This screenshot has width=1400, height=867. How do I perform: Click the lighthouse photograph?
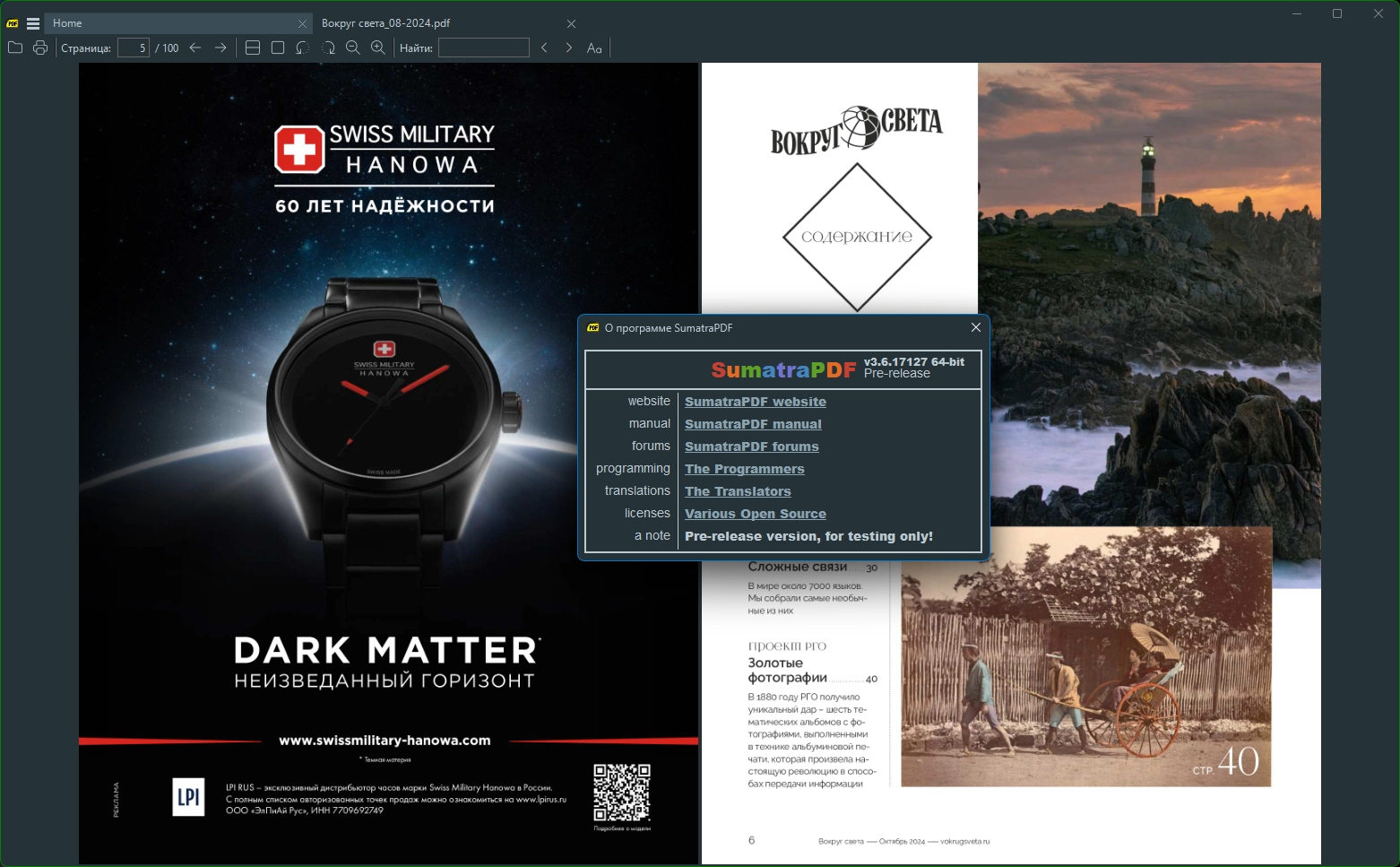(x=1149, y=294)
